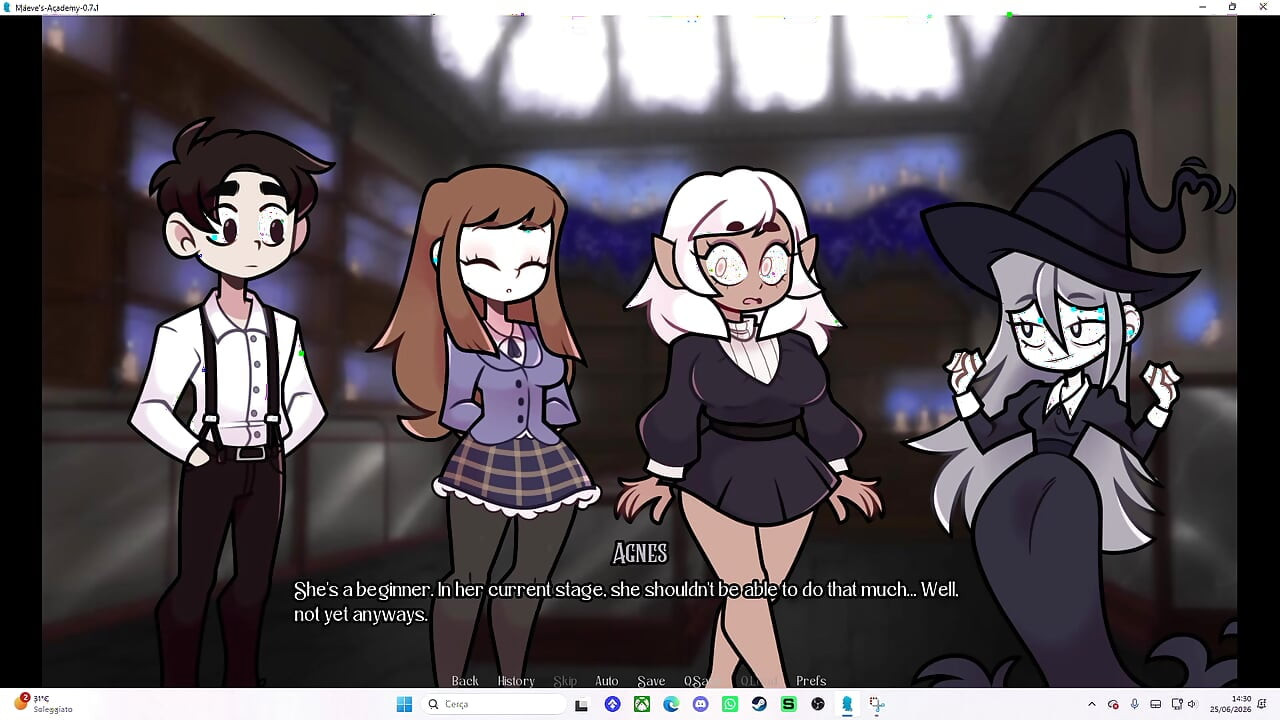Restore down the game window

click(x=1232, y=7)
